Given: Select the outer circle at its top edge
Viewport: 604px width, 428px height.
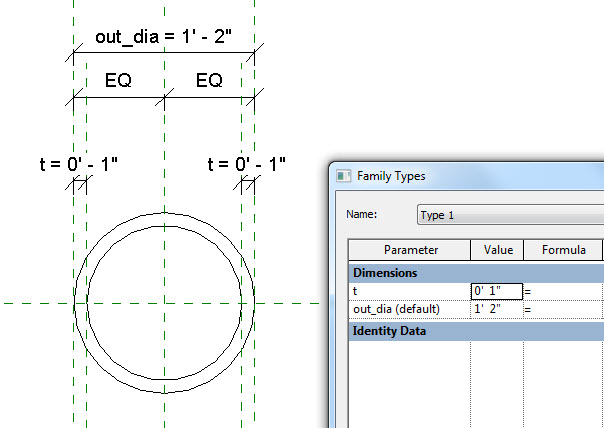Looking at the screenshot, I should pos(164,213).
